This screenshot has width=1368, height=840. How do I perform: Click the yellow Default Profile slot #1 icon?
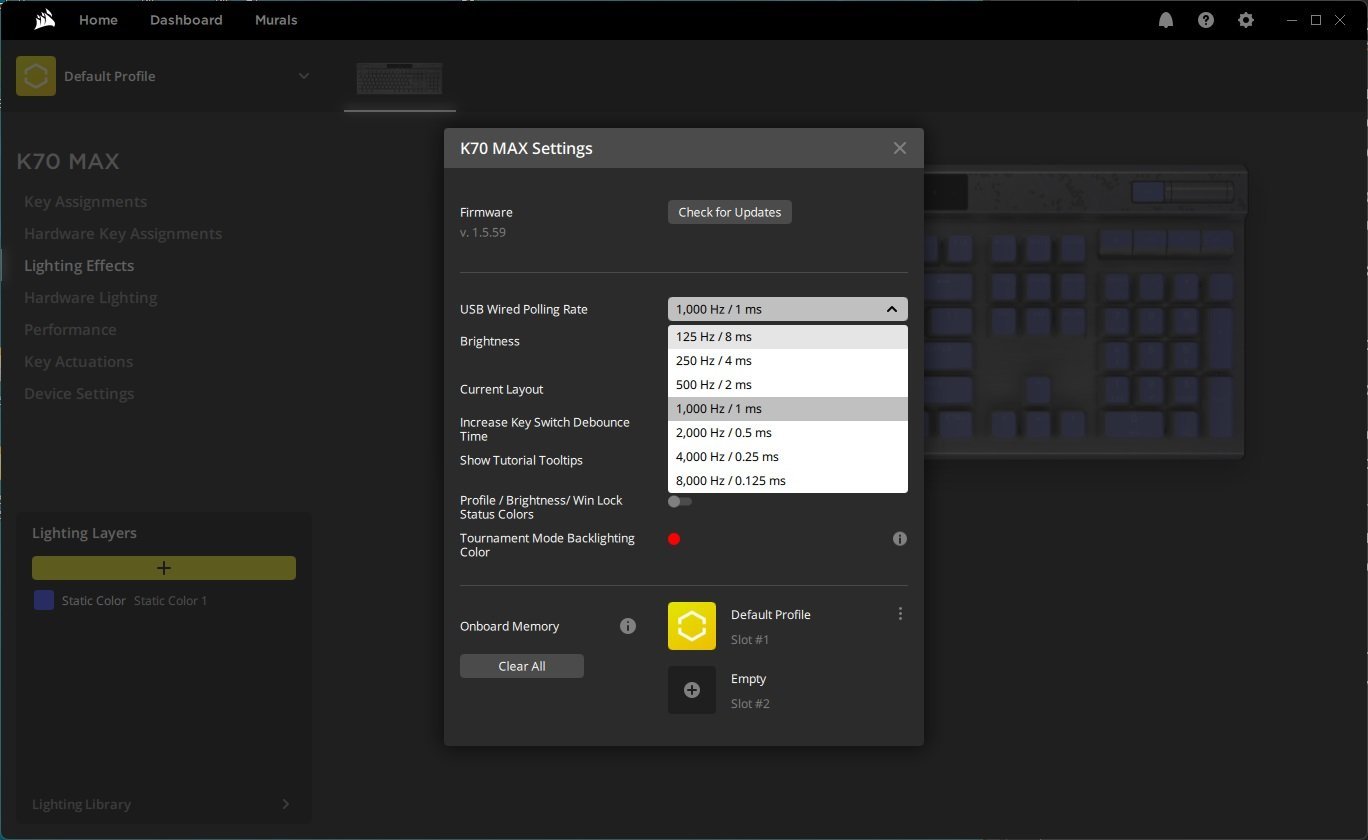(692, 626)
